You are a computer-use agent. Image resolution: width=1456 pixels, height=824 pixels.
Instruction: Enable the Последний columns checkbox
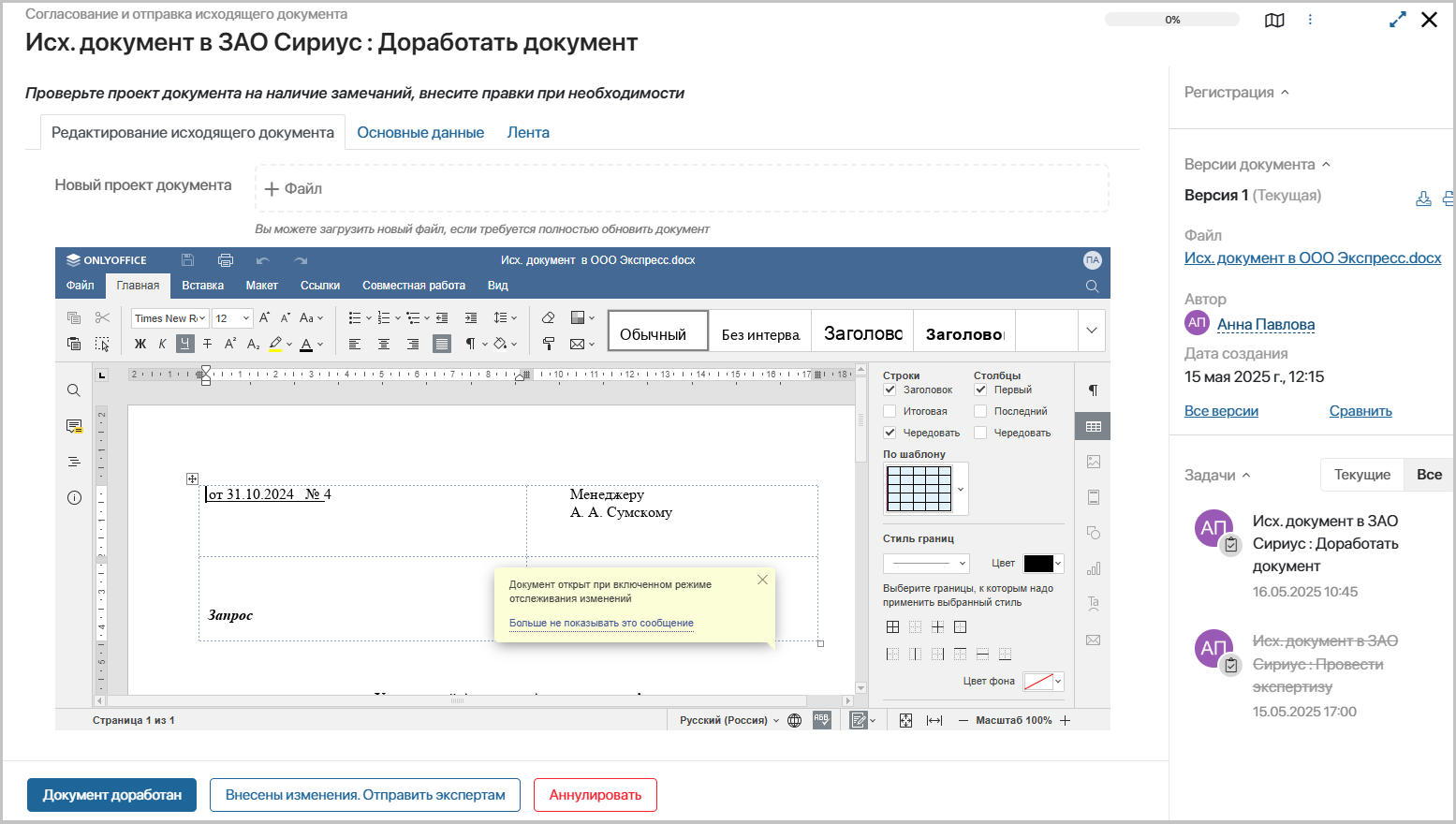[x=980, y=411]
